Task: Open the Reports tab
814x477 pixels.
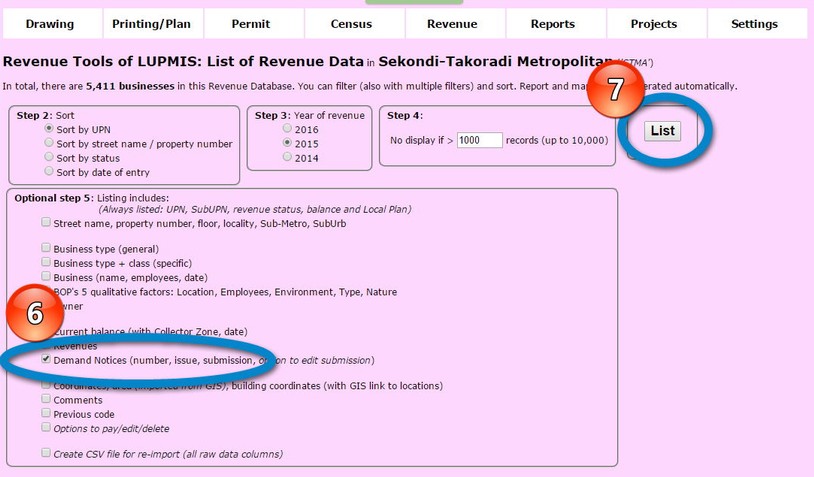Action: [x=555, y=24]
